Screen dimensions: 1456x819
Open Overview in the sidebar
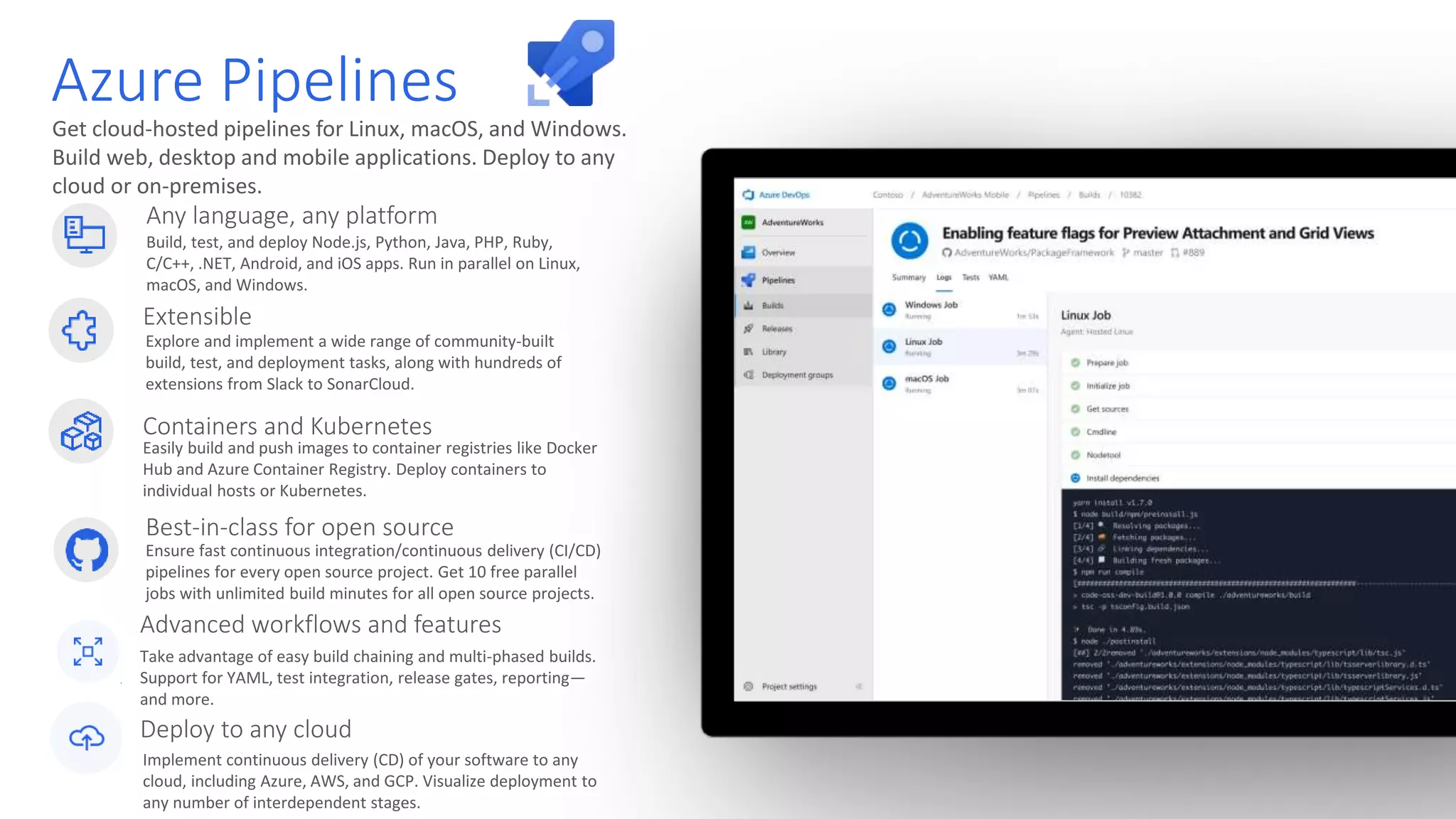point(778,252)
